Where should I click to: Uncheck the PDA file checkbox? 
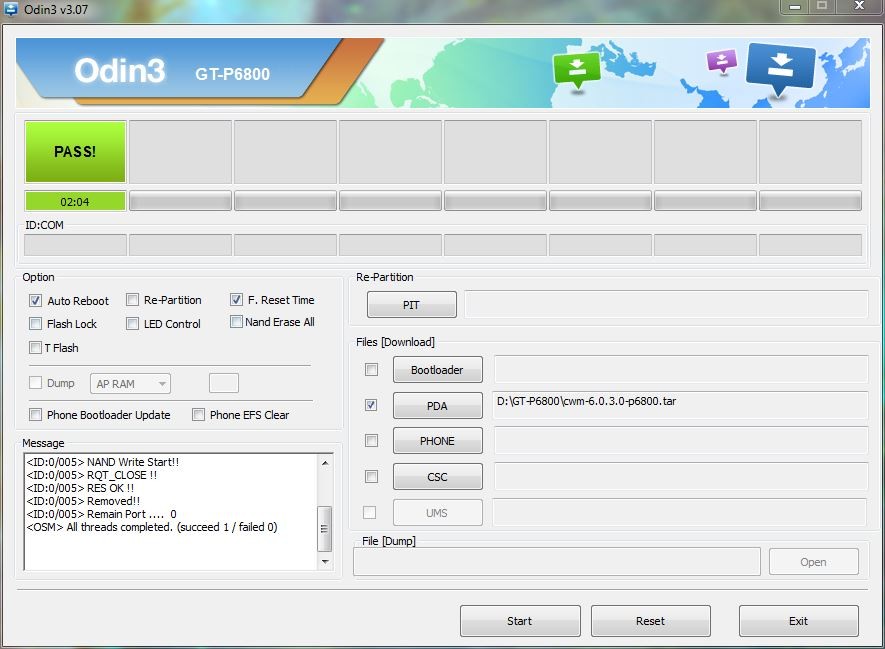[371, 405]
